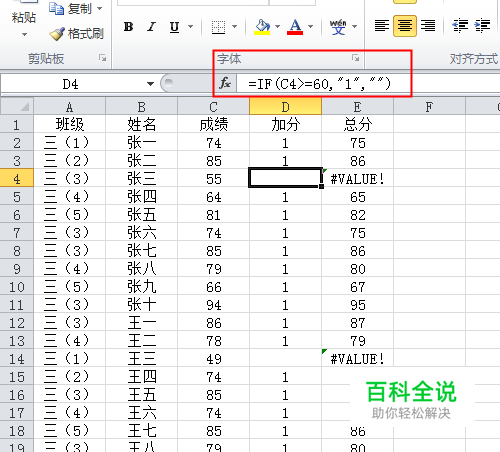The height and width of the screenshot is (452, 500).
Task: Open phonetic guide dropdown arrow
Action: (x=354, y=26)
